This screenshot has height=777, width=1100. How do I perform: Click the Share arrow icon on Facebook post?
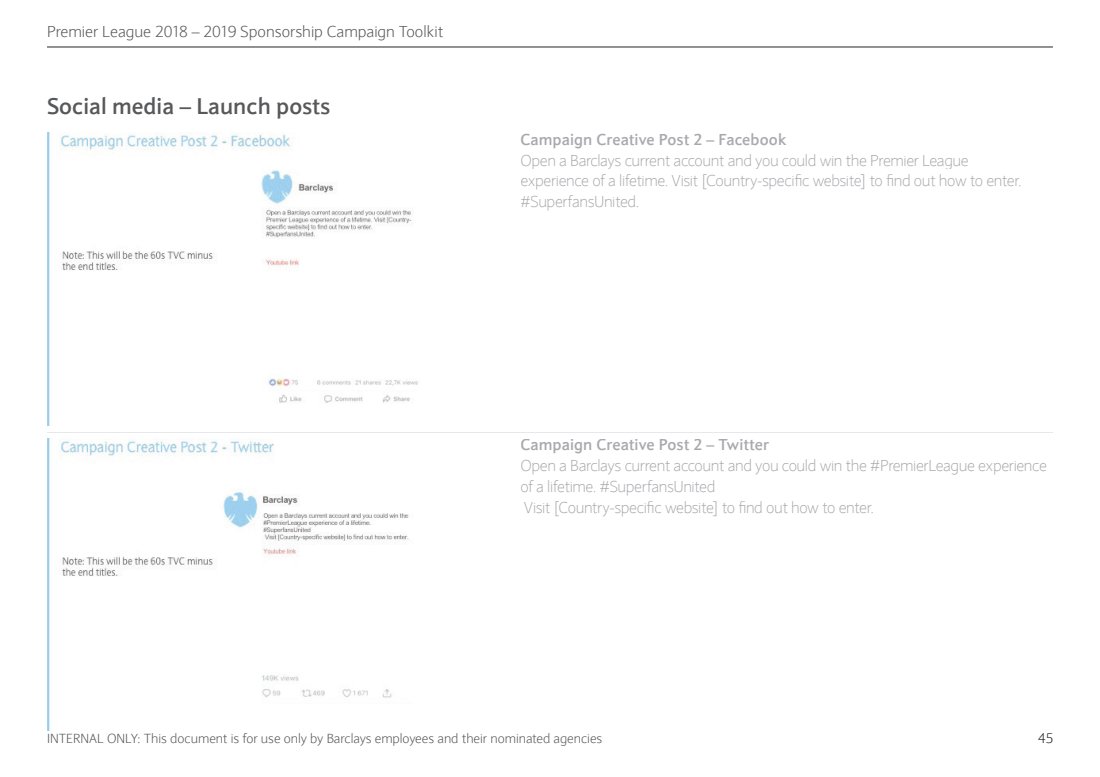pos(387,399)
